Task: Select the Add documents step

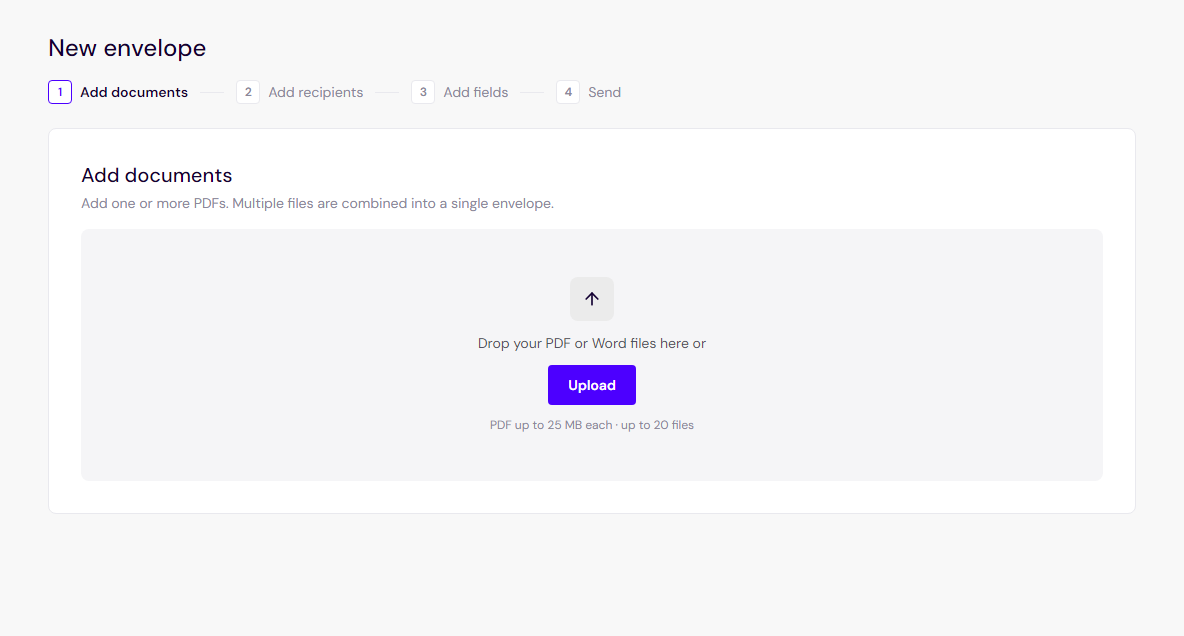Action: coord(118,92)
